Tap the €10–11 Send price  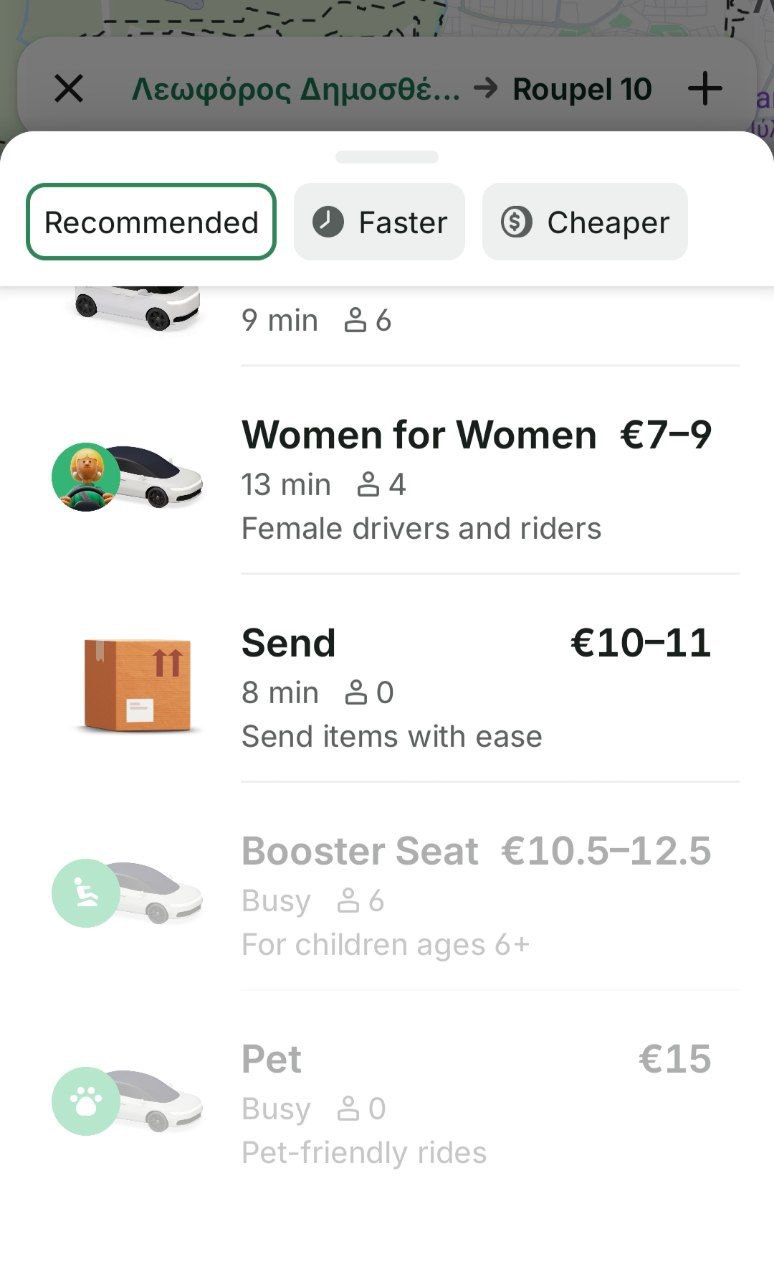(640, 644)
